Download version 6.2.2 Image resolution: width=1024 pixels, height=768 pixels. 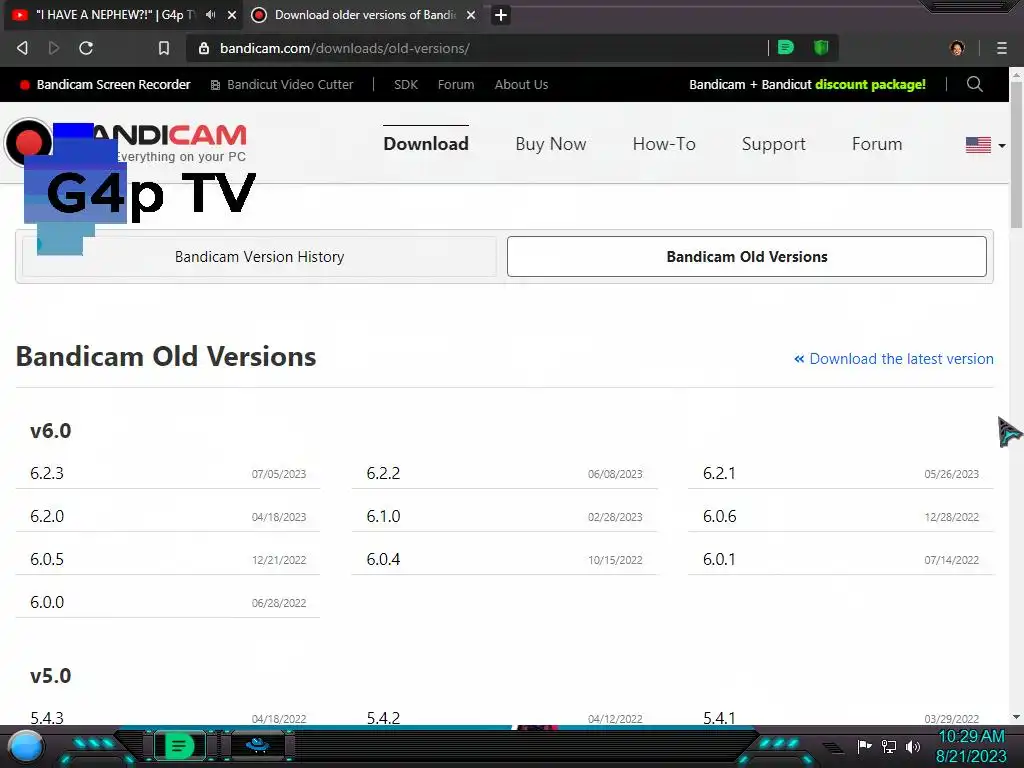tap(504, 473)
